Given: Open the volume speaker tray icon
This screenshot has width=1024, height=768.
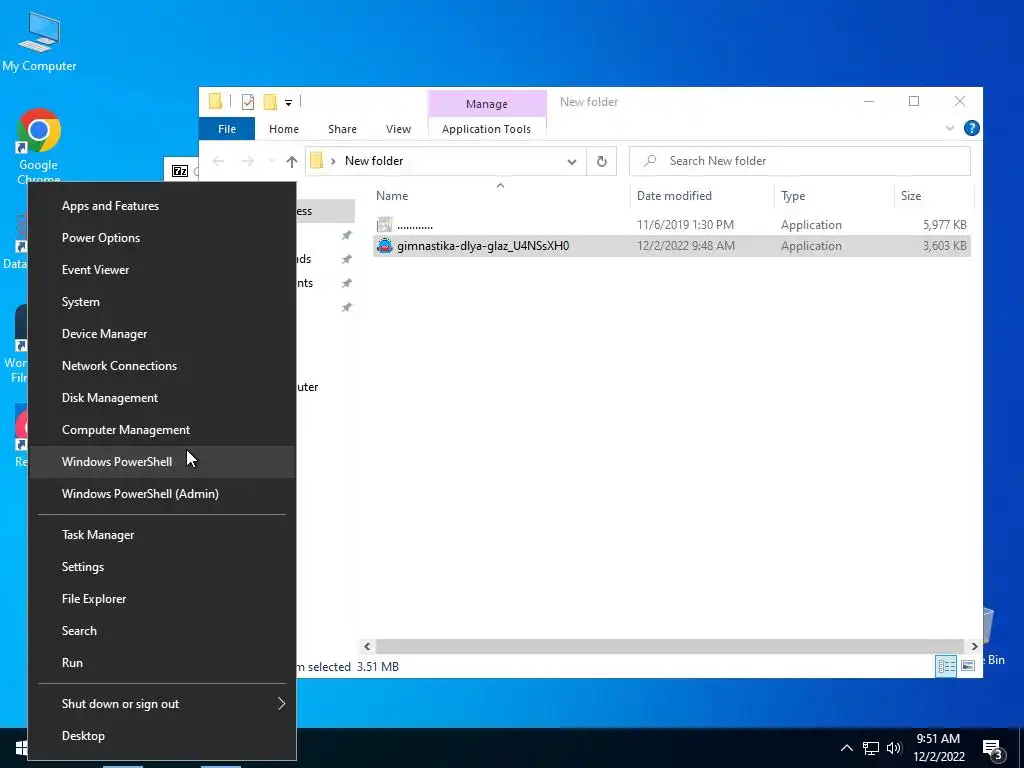Looking at the screenshot, I should (x=894, y=748).
